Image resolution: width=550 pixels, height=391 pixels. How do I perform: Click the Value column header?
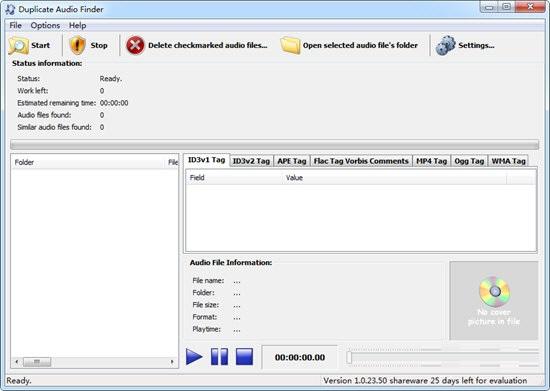click(x=395, y=178)
